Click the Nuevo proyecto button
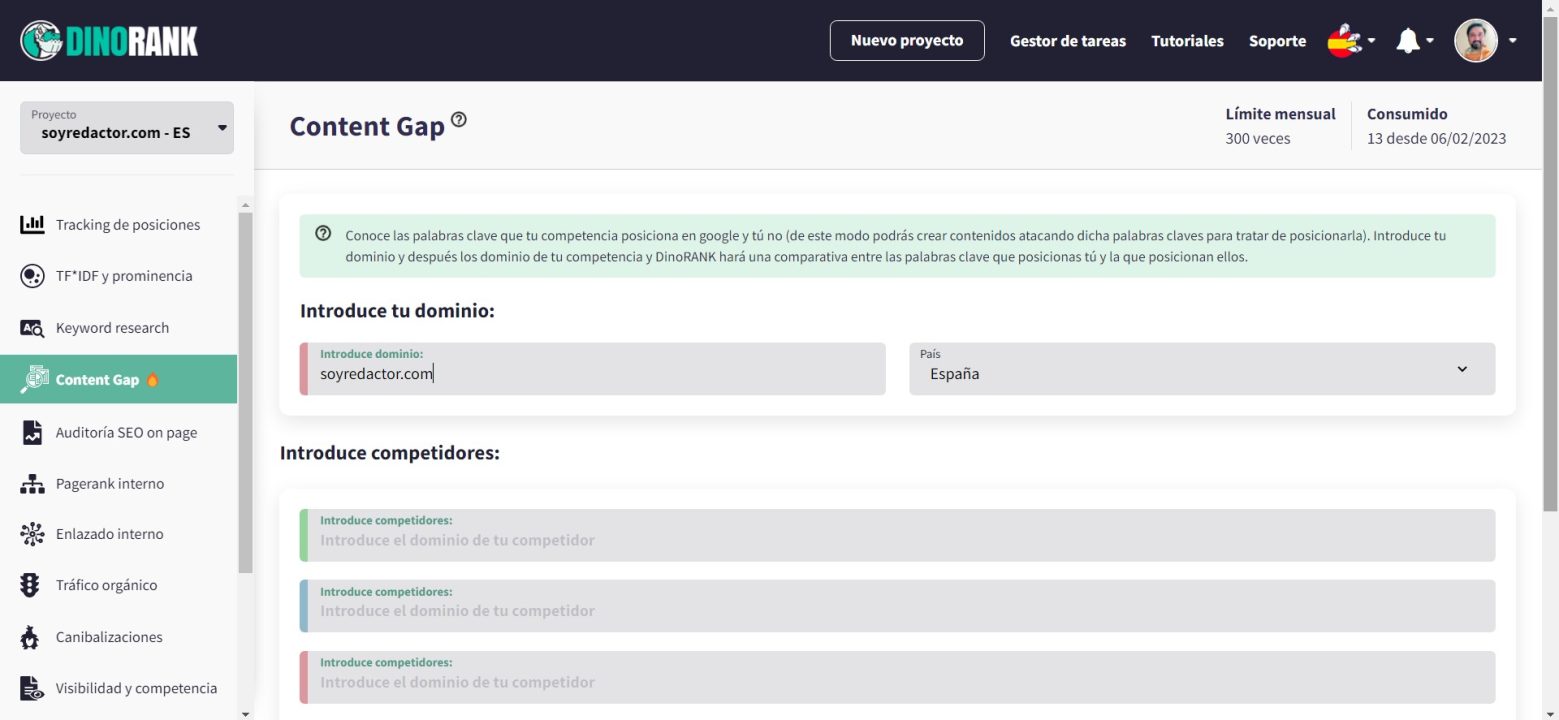 click(x=907, y=41)
